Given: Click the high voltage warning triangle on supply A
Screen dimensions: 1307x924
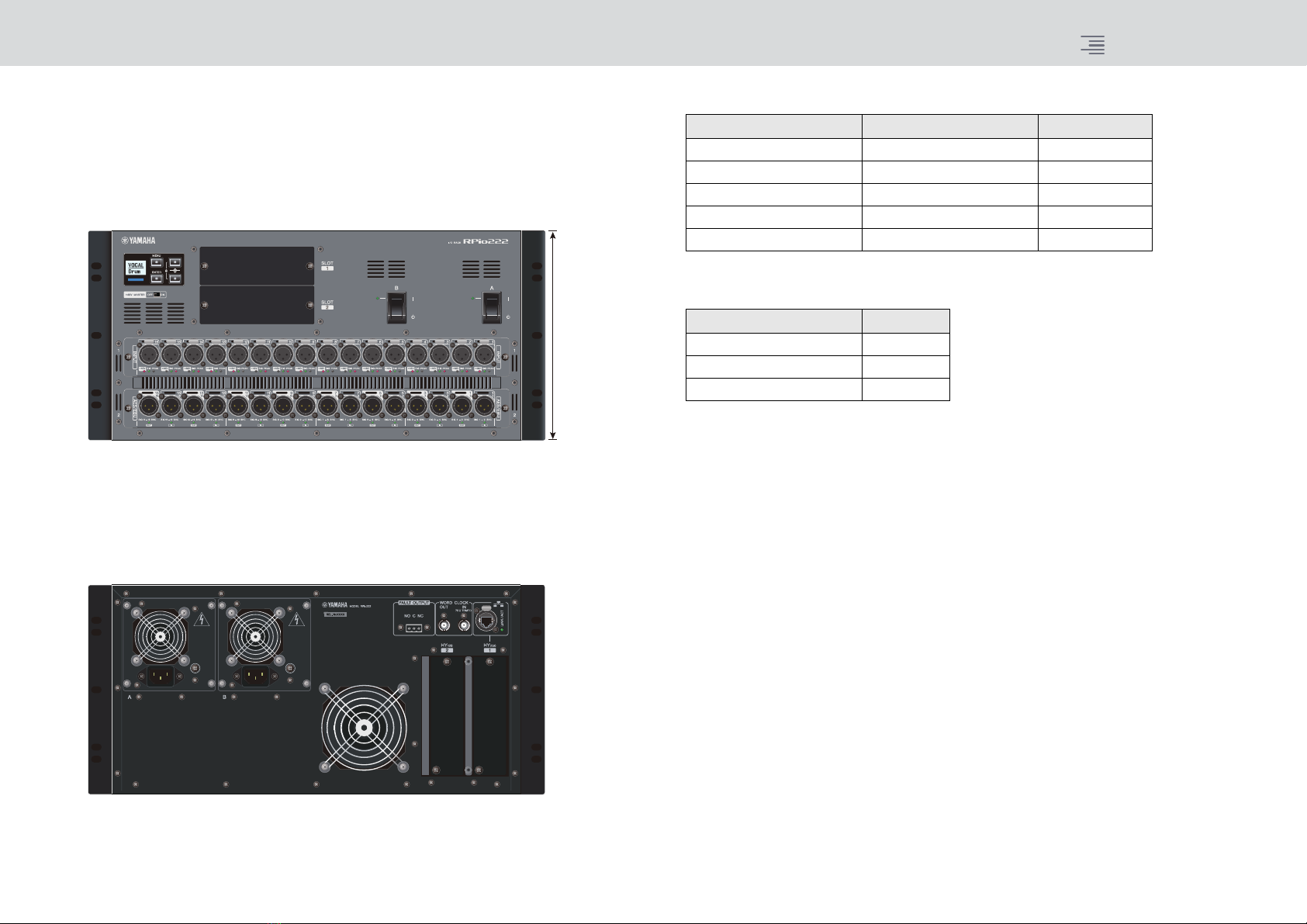Looking at the screenshot, I should pyautogui.click(x=202, y=620).
